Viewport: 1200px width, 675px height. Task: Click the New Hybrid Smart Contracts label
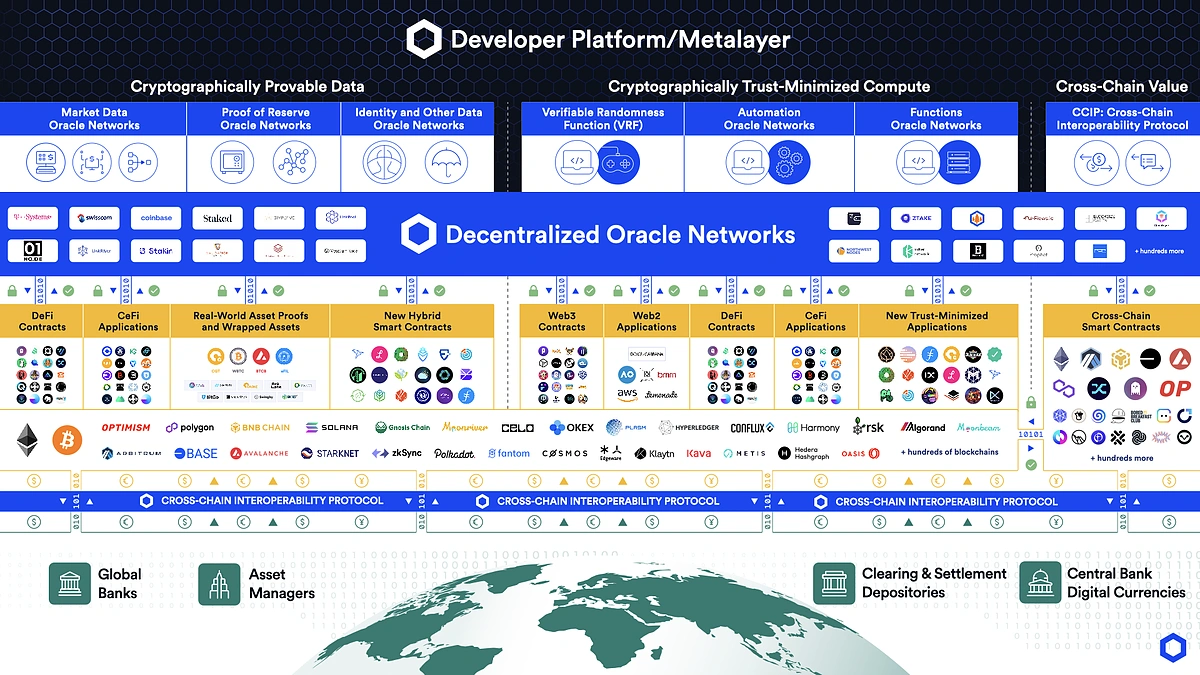pyautogui.click(x=412, y=321)
